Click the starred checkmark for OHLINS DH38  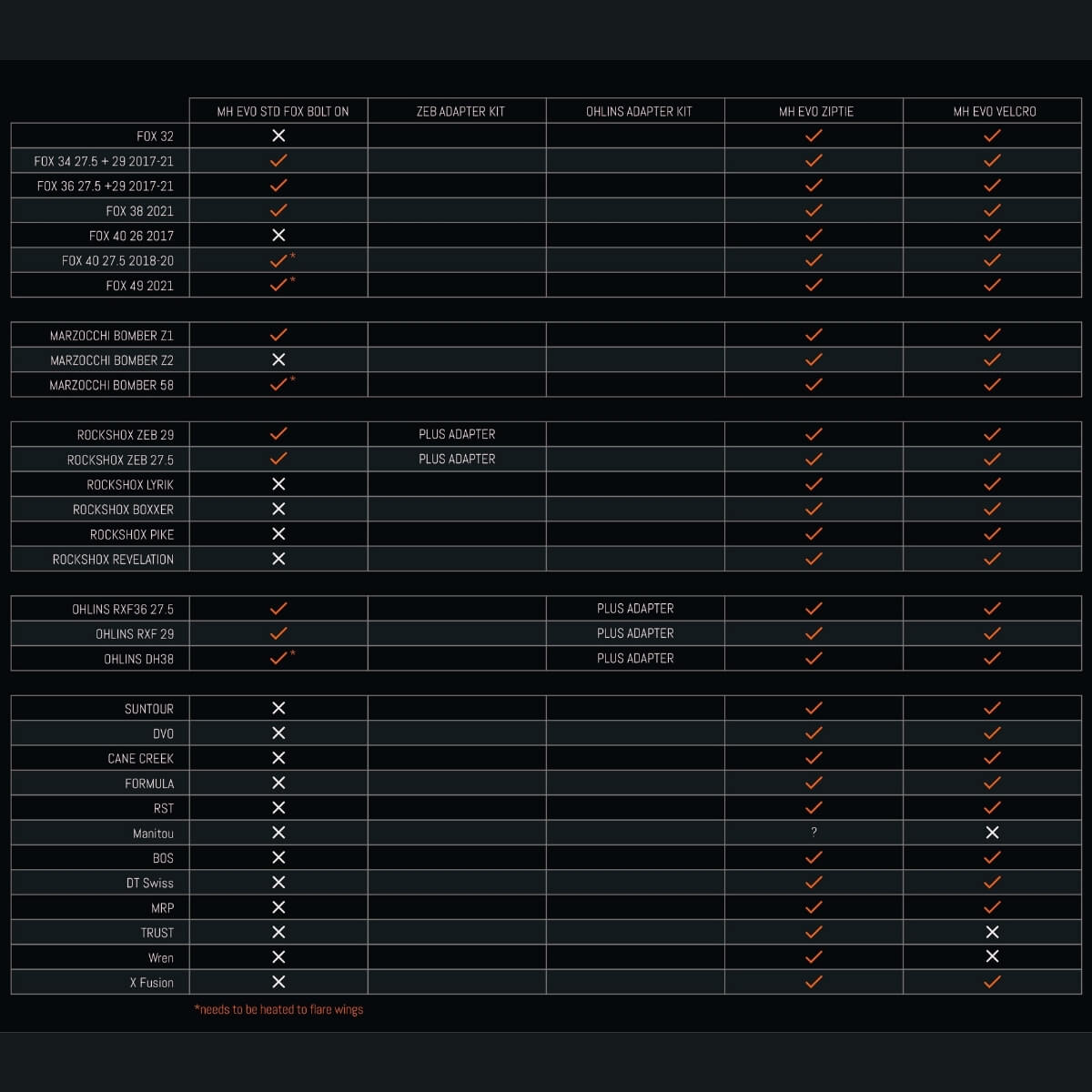pyautogui.click(x=279, y=658)
